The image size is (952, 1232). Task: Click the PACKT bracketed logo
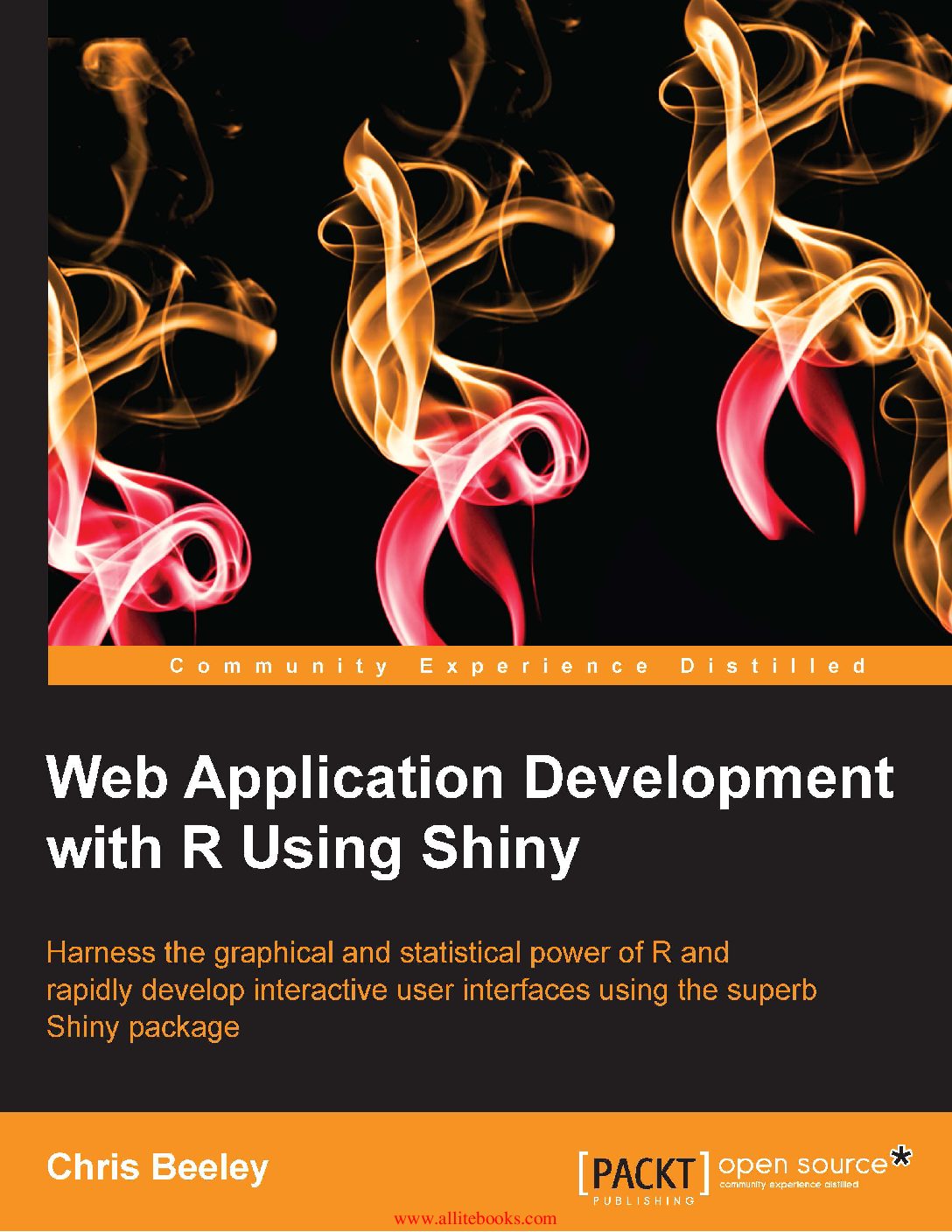coord(643,1172)
